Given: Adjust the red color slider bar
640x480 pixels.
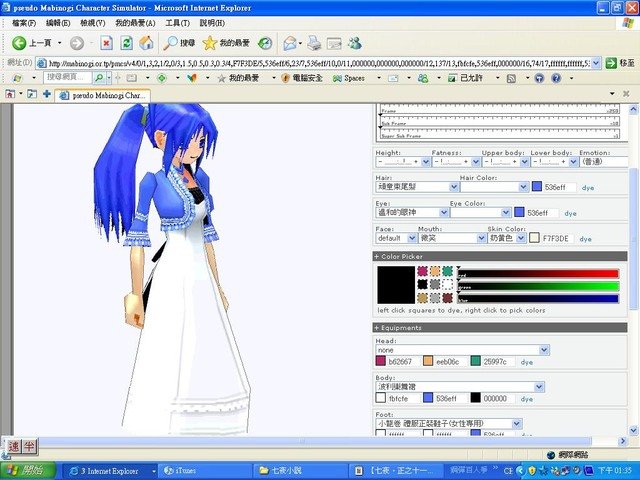Looking at the screenshot, I should pos(538,273).
